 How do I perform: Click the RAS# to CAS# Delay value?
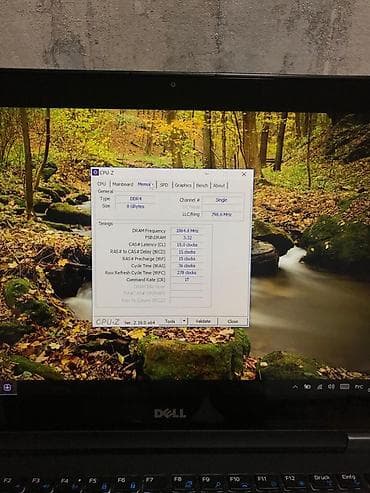click(x=187, y=252)
